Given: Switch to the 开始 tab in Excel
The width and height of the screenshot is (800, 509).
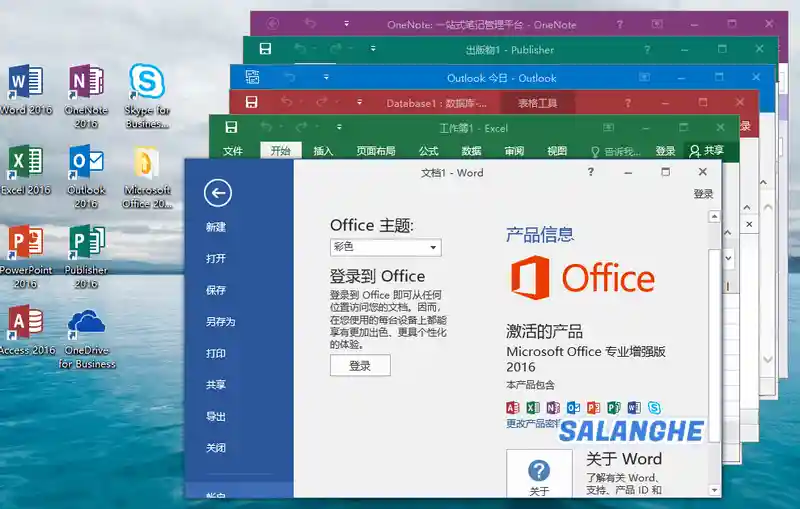Looking at the screenshot, I should (281, 151).
